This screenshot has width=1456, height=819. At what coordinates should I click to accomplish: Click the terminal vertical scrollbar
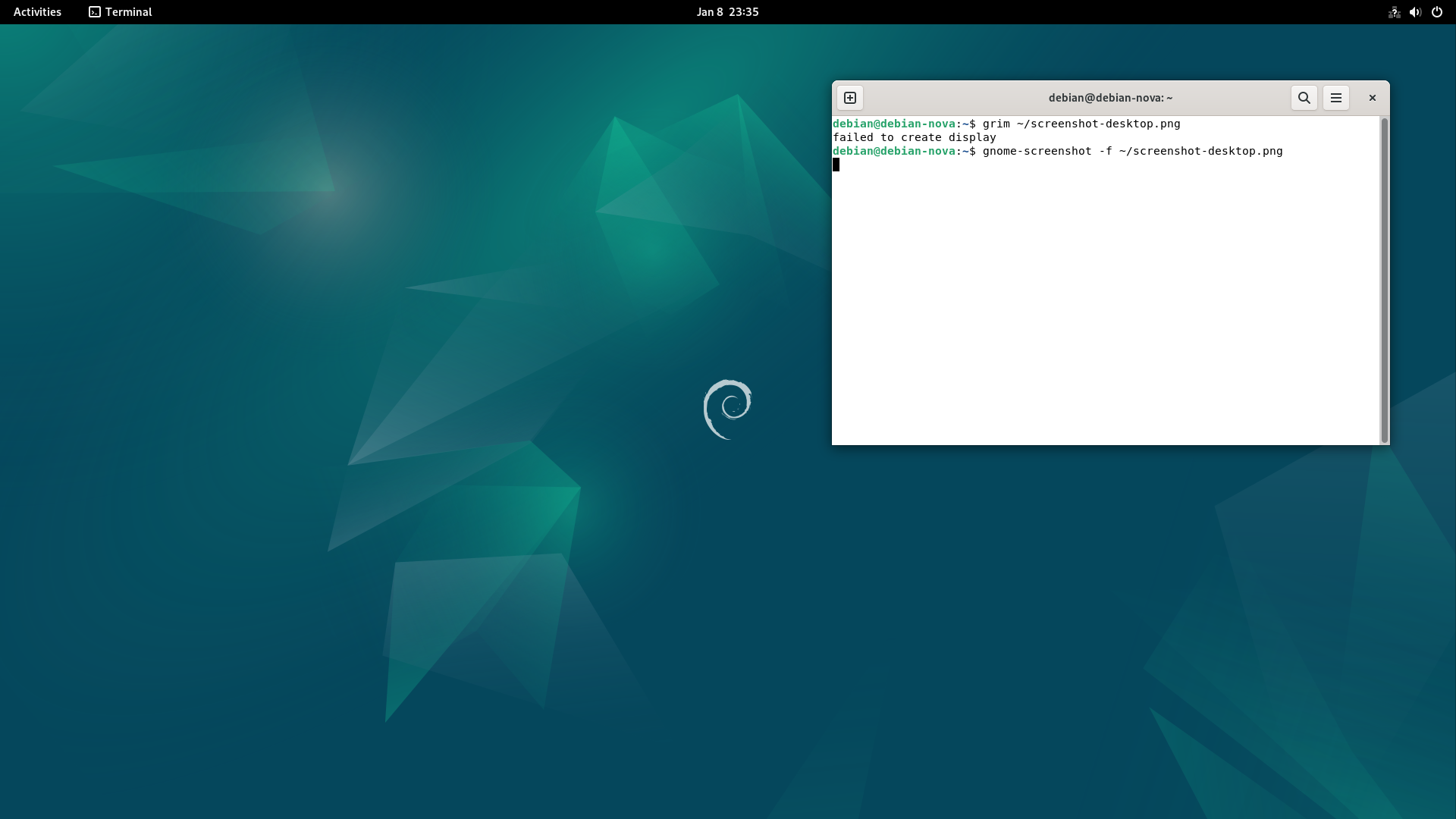1384,280
